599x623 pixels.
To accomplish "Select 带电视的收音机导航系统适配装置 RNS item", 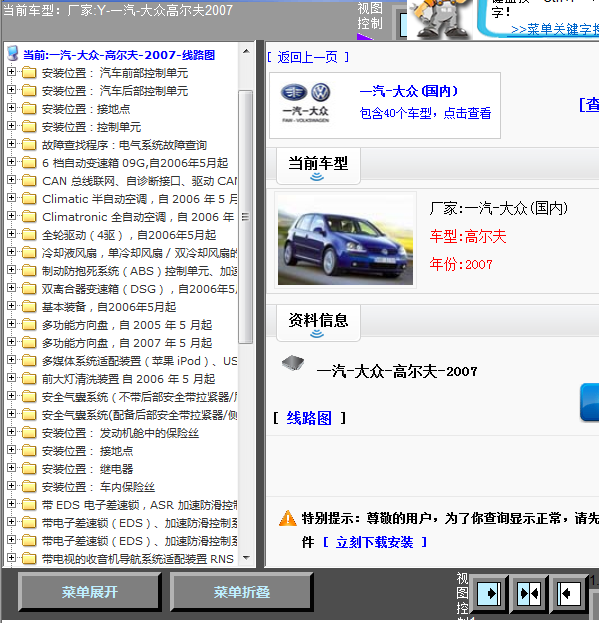I will (138, 559).
